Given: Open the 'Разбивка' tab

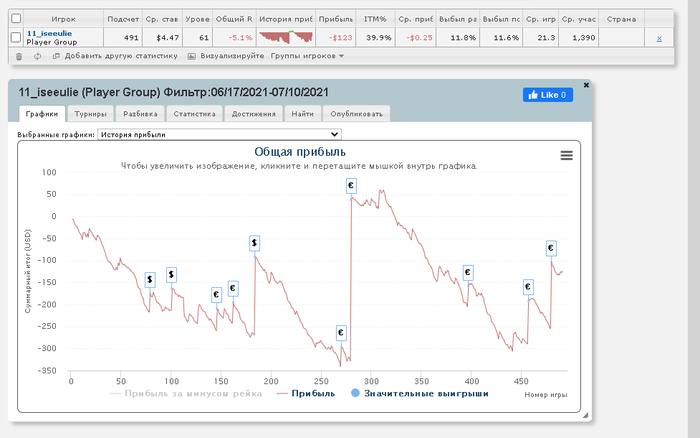Looking at the screenshot, I should click(x=140, y=114).
